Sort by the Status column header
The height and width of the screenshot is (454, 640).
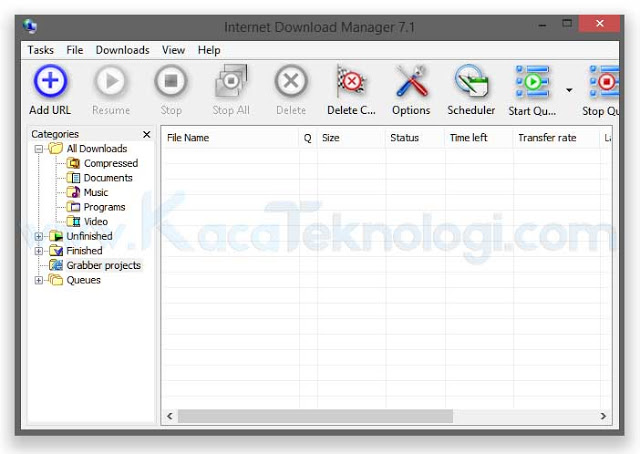tap(415, 138)
